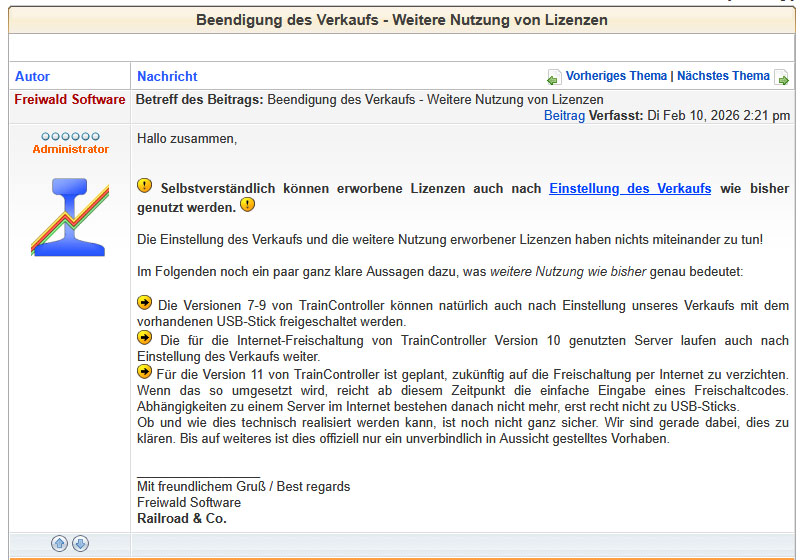Click the previous topic arrow icon
The width and height of the screenshot is (803, 560).
[x=554, y=78]
